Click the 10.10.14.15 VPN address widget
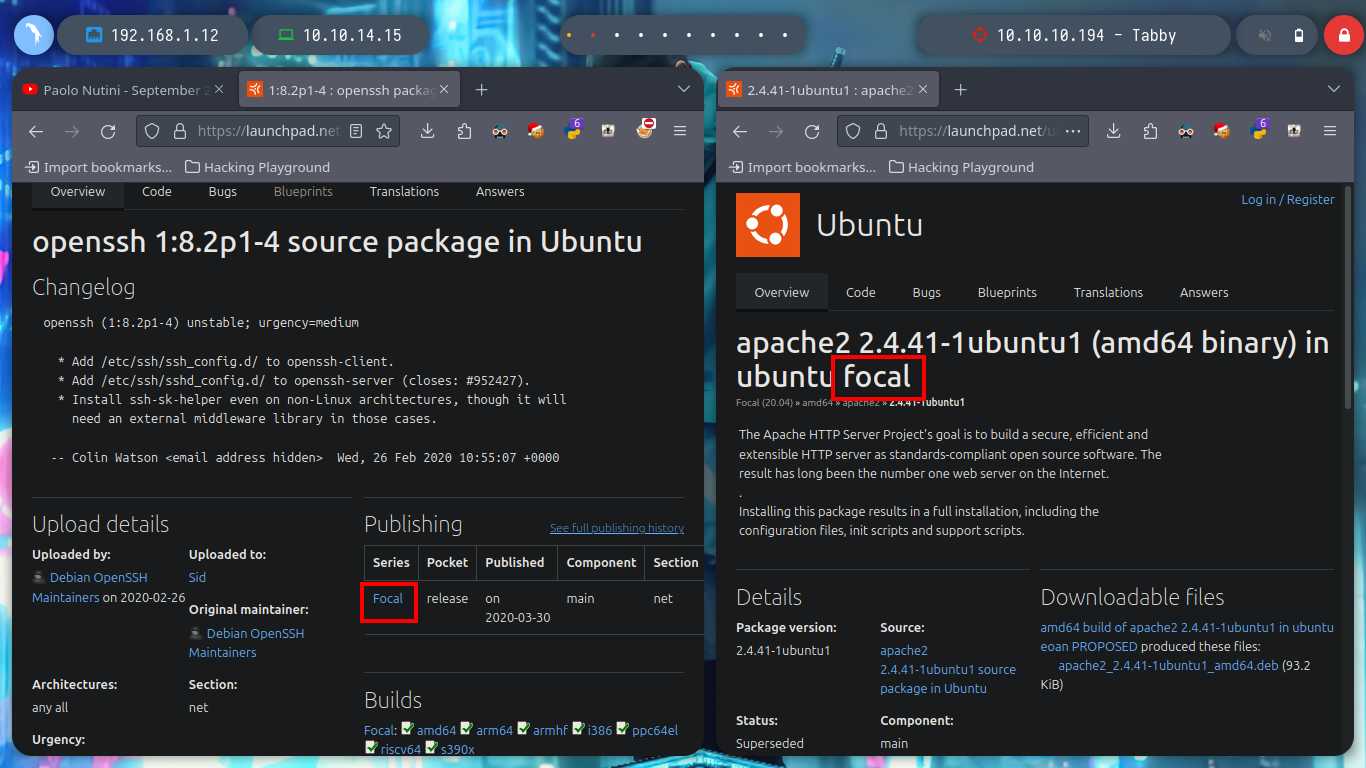1366x768 pixels. 340,35
